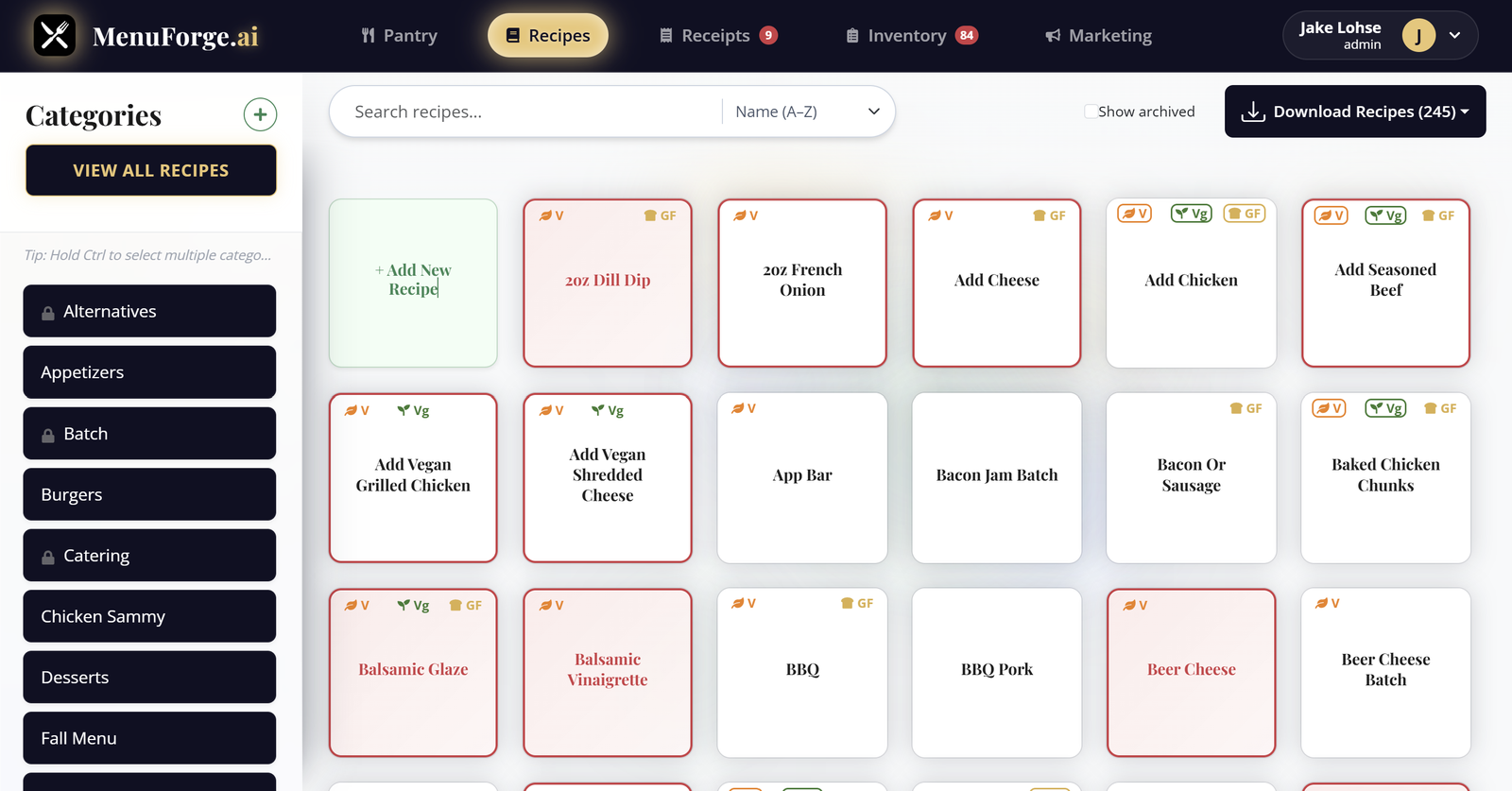This screenshot has height=791, width=1512.
Task: Select the Recipes tab
Action: [x=548, y=36]
